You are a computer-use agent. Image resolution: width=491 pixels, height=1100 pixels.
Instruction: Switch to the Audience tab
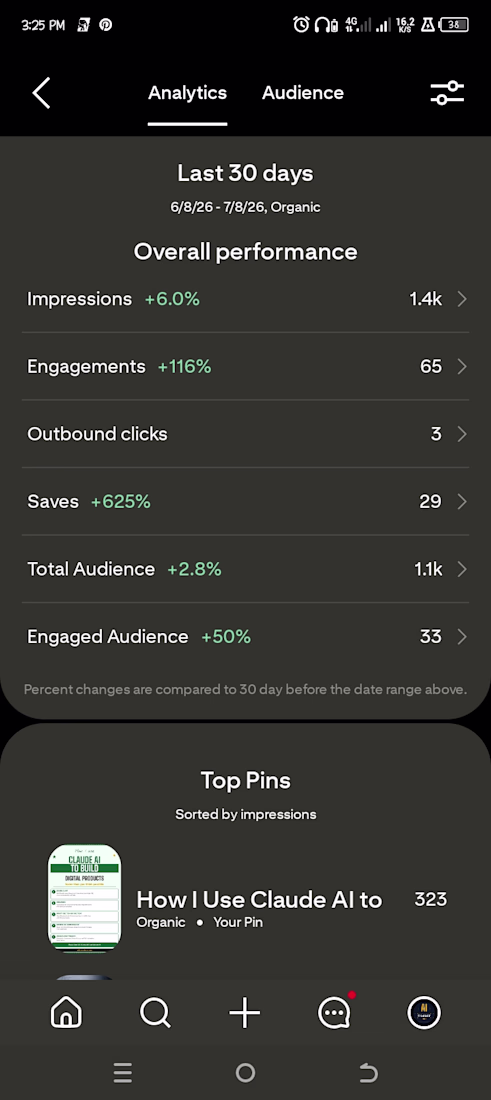[x=303, y=93]
